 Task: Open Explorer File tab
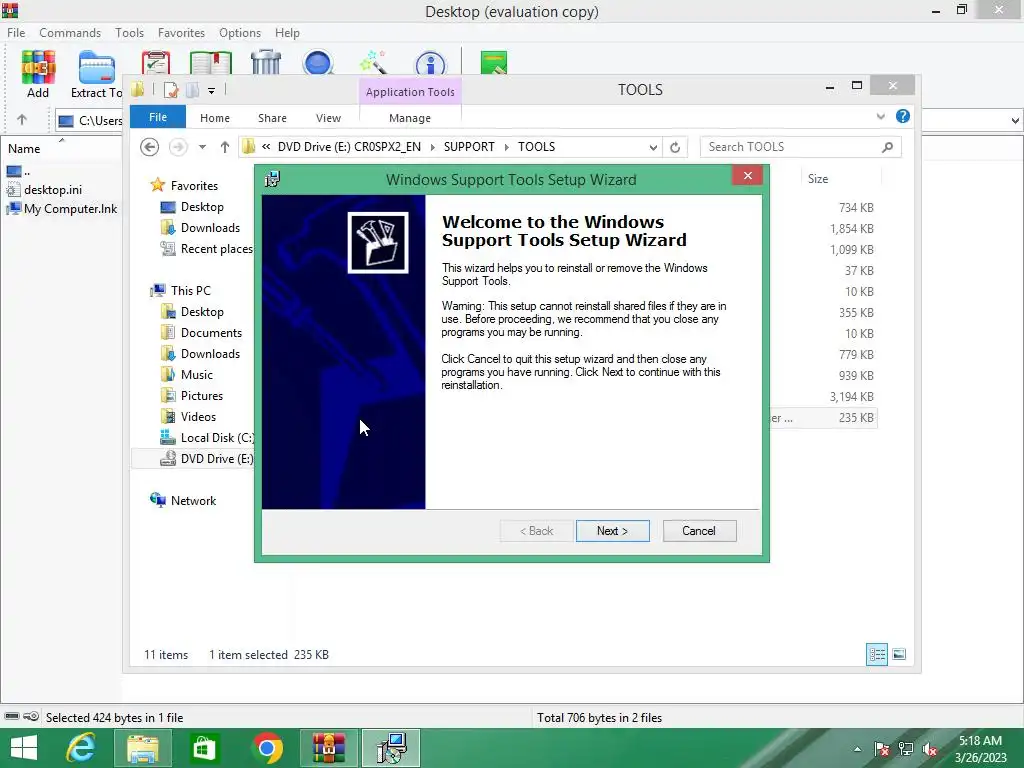[158, 117]
